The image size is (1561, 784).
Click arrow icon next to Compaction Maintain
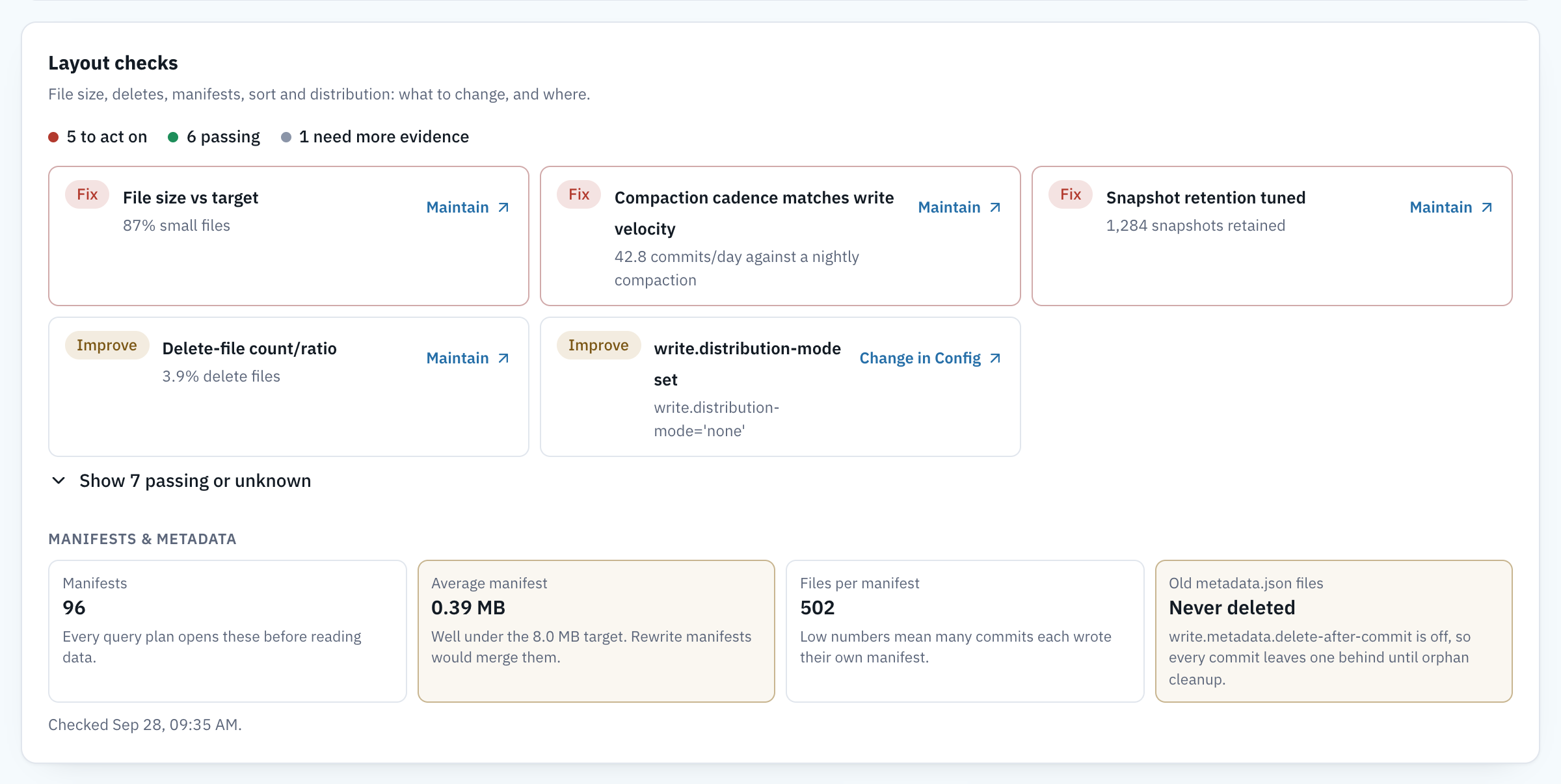click(995, 207)
